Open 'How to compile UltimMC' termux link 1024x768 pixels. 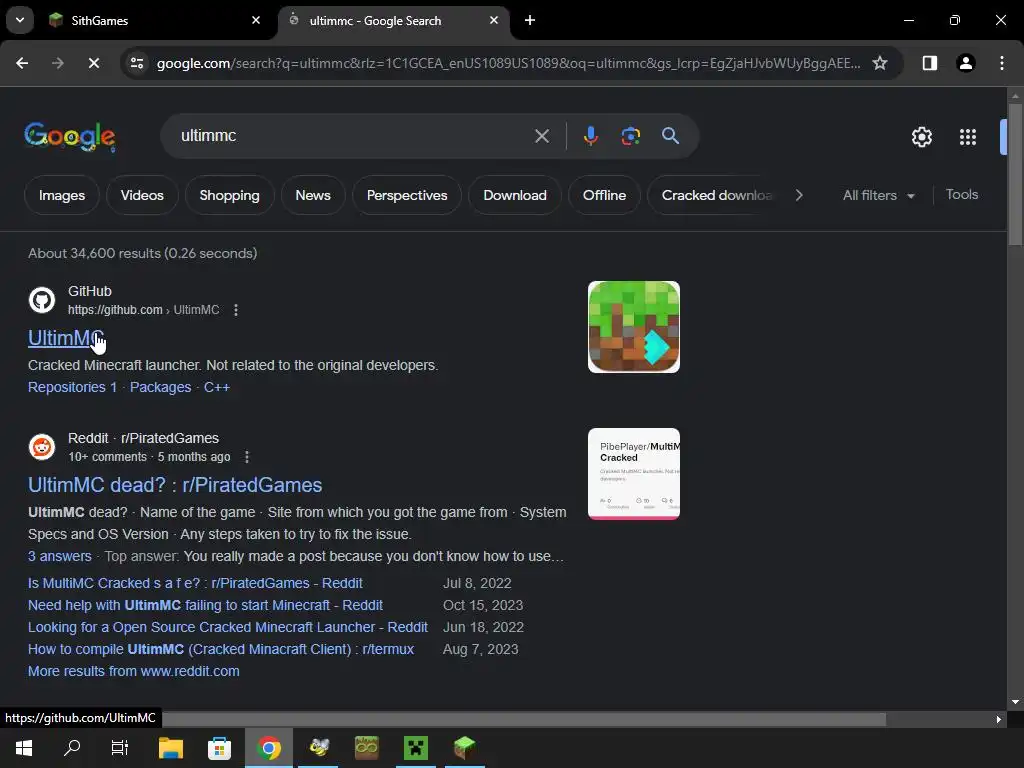click(x=221, y=650)
